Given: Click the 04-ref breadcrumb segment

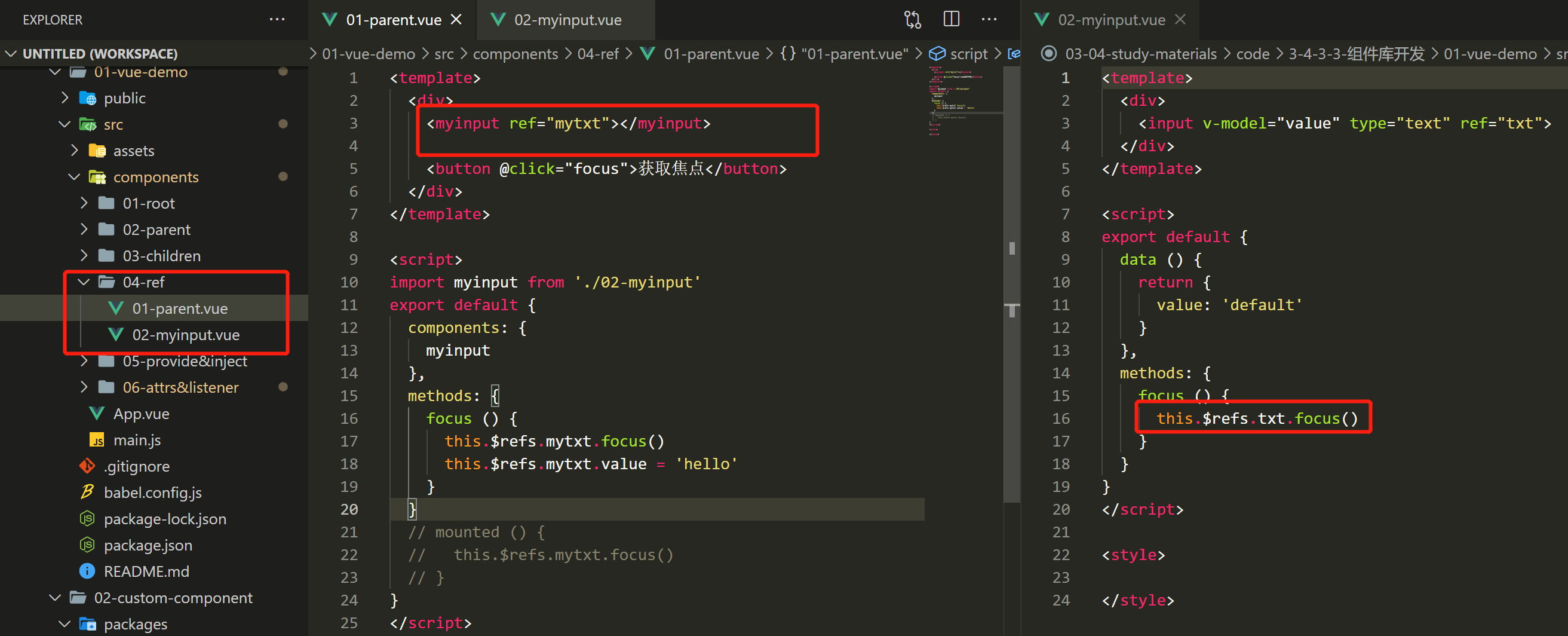Looking at the screenshot, I should 598,54.
